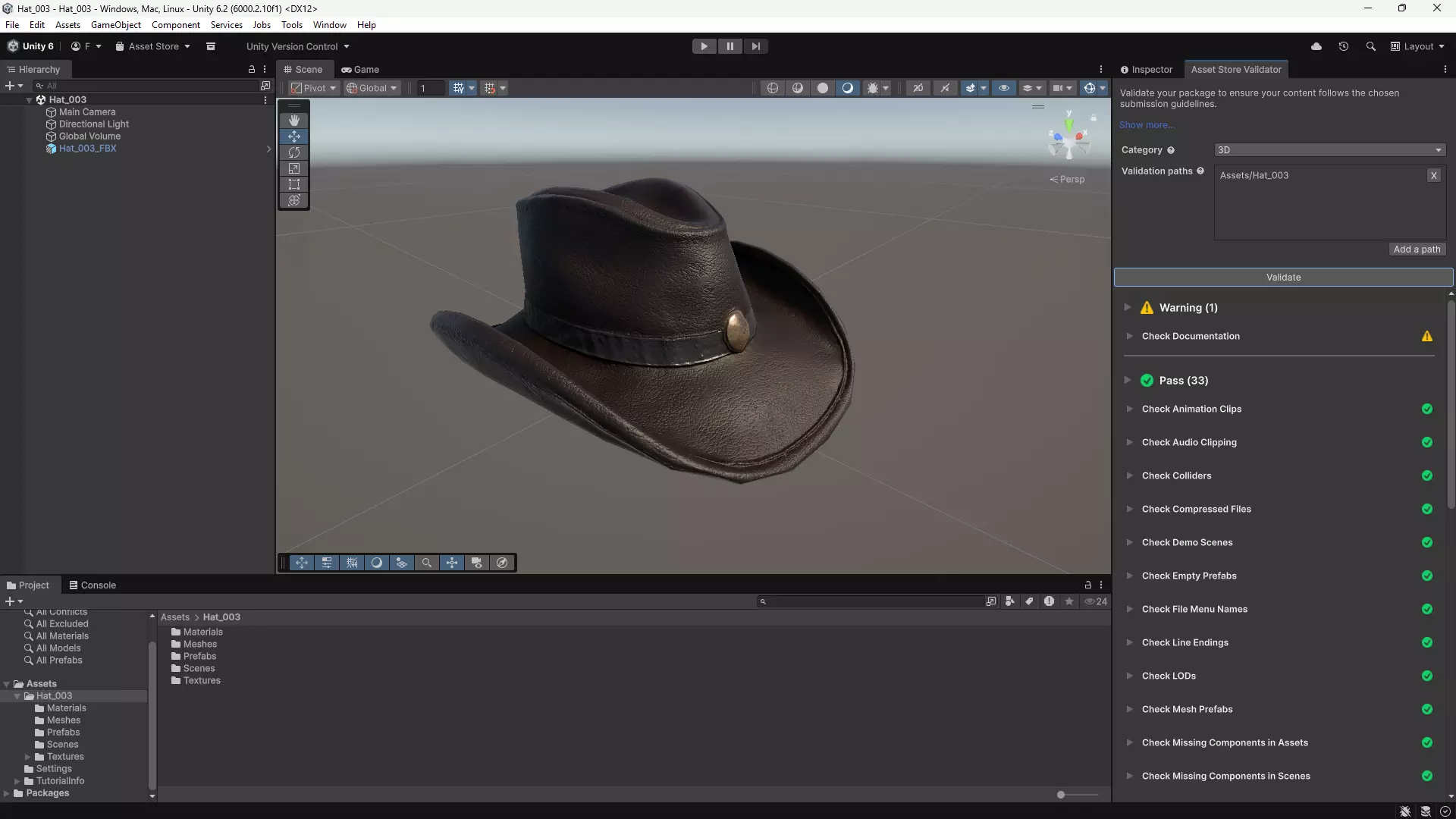Toggle hidden packages visibility count 24

pyautogui.click(x=1096, y=601)
